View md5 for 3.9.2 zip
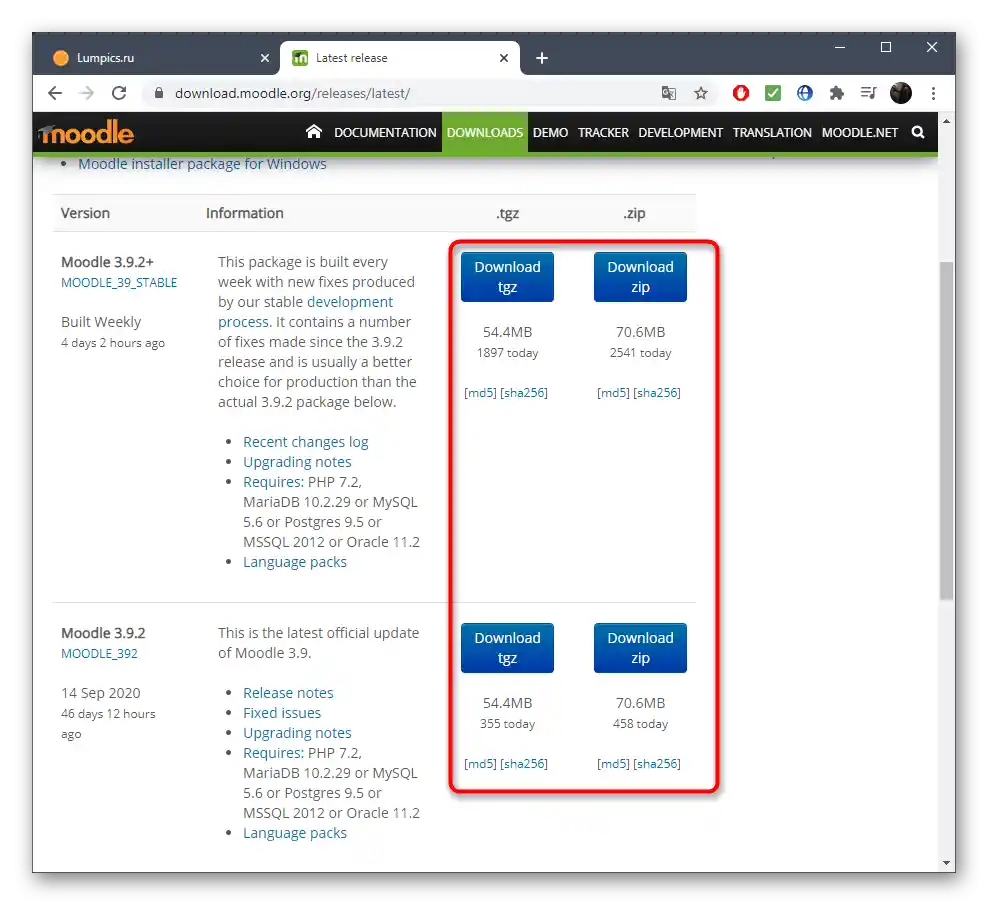 point(613,764)
